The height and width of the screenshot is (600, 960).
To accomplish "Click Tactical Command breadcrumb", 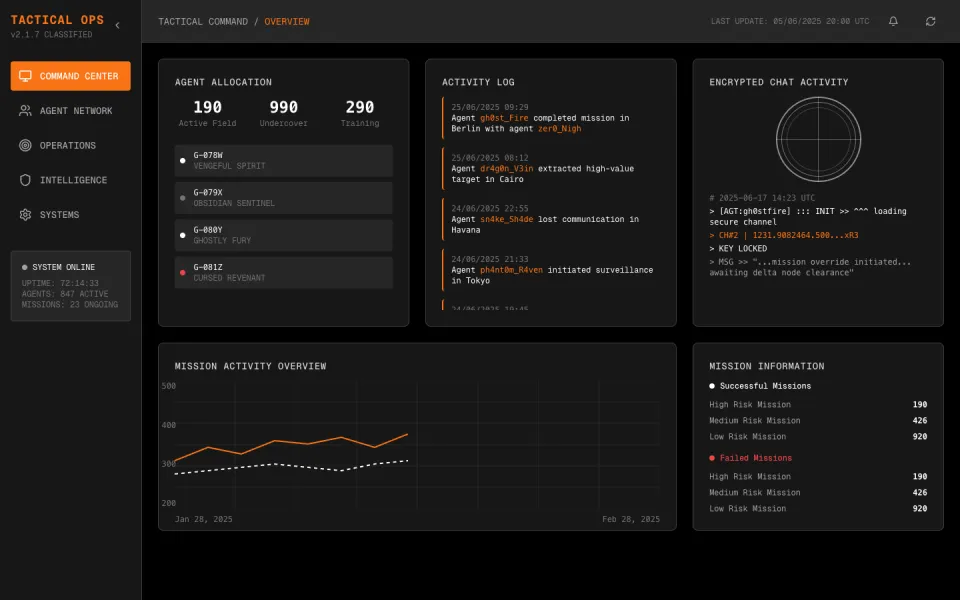I will pyautogui.click(x=203, y=21).
